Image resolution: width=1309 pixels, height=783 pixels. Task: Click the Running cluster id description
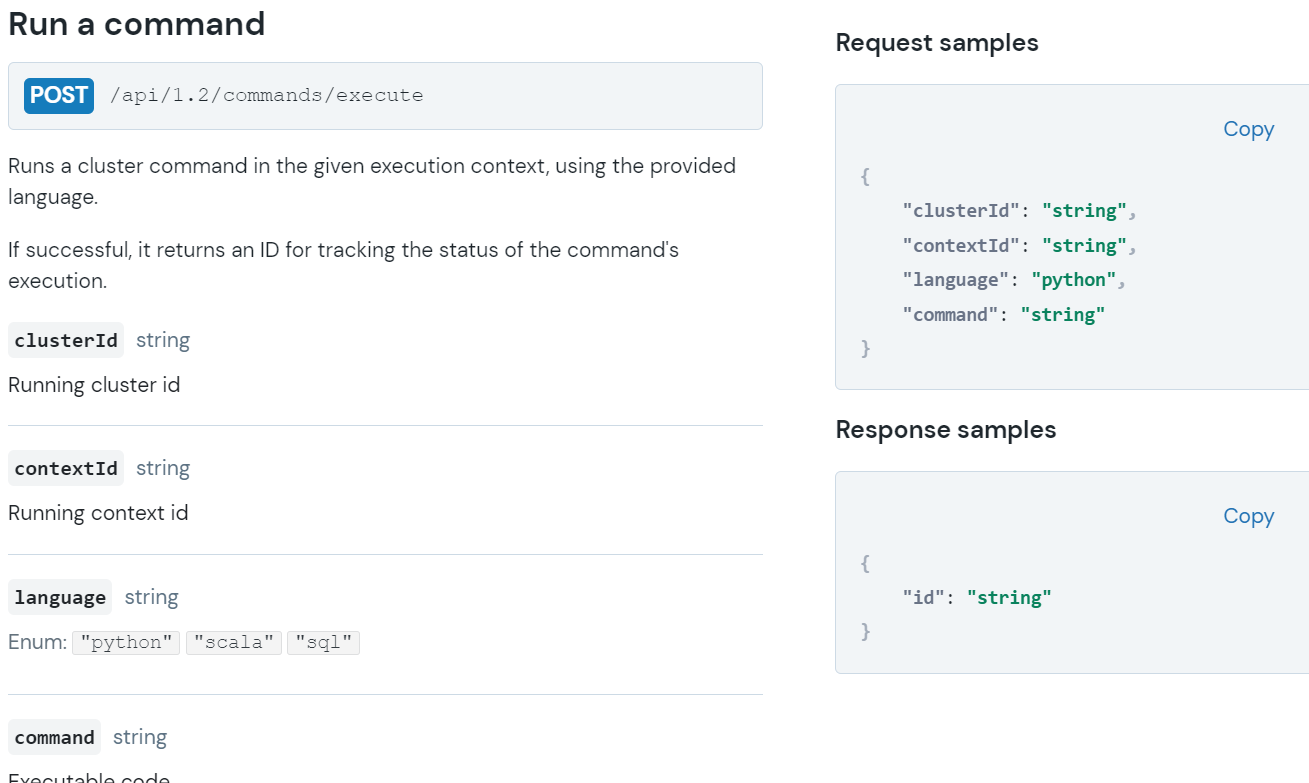(x=94, y=385)
